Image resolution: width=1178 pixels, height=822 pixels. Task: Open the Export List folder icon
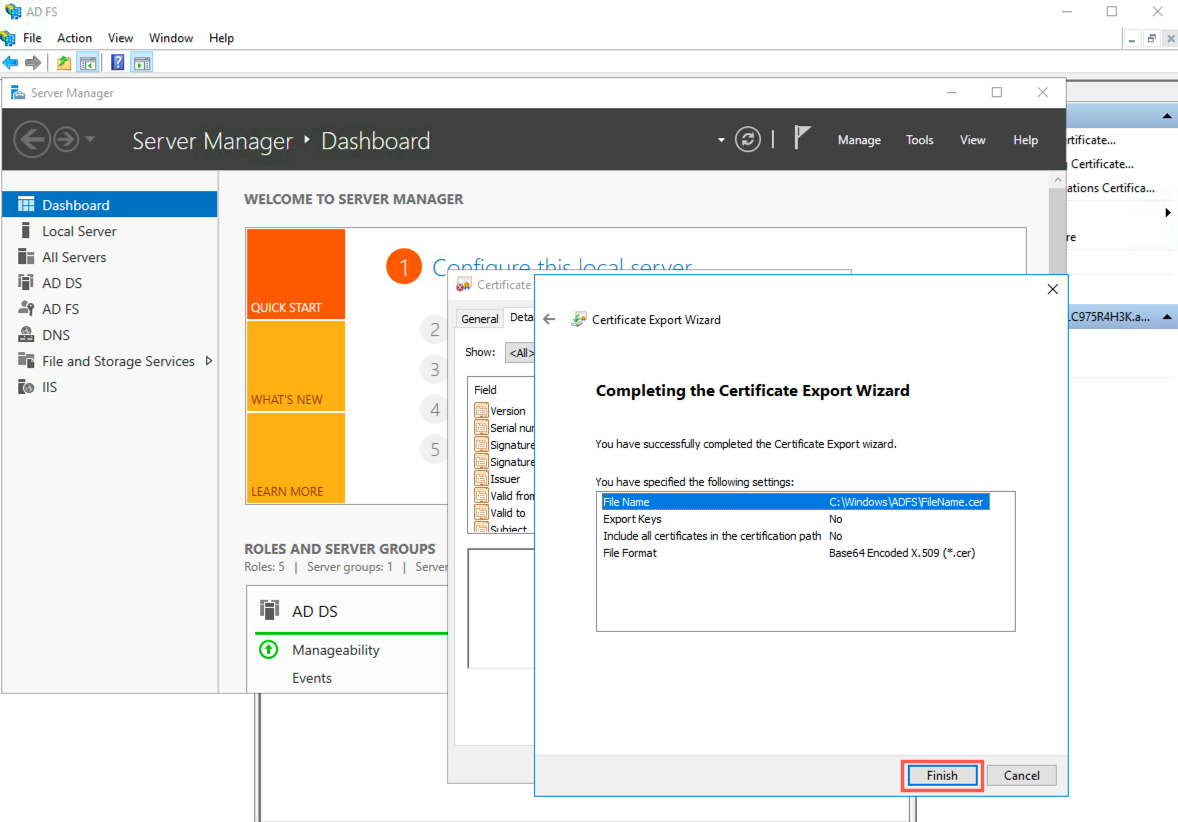click(x=62, y=61)
